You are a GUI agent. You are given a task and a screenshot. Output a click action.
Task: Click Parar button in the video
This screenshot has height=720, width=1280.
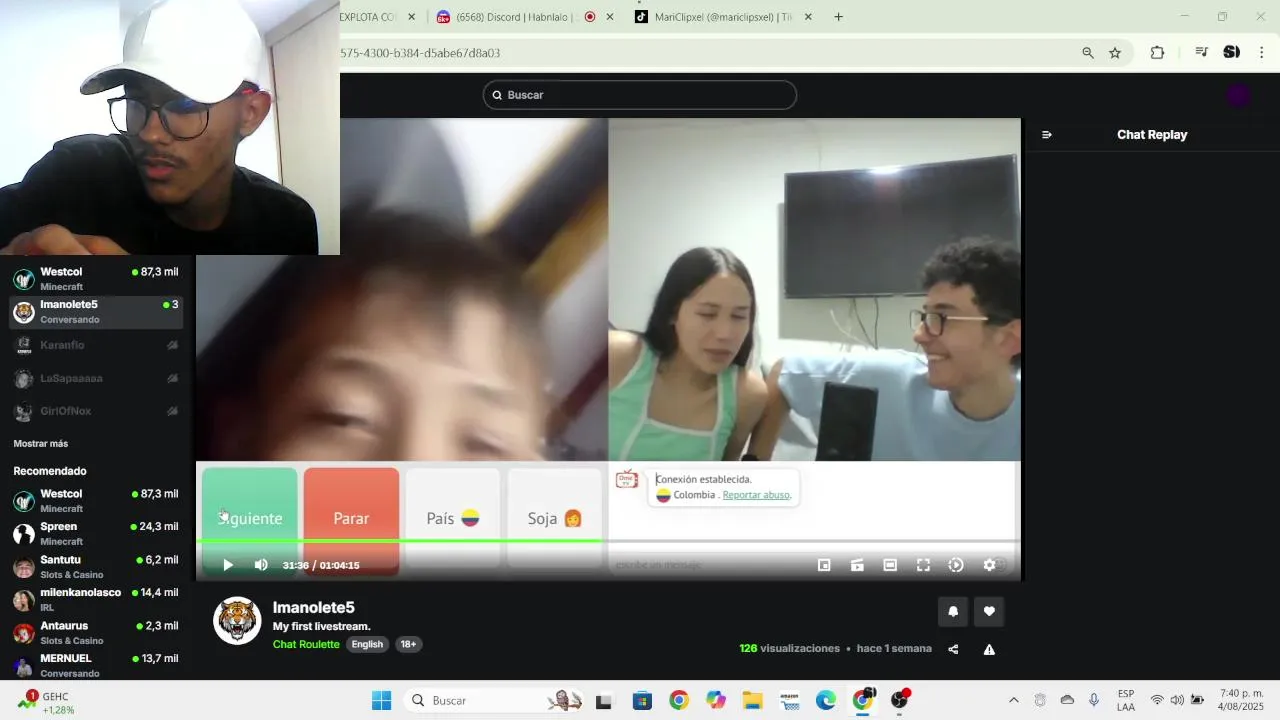pos(351,518)
